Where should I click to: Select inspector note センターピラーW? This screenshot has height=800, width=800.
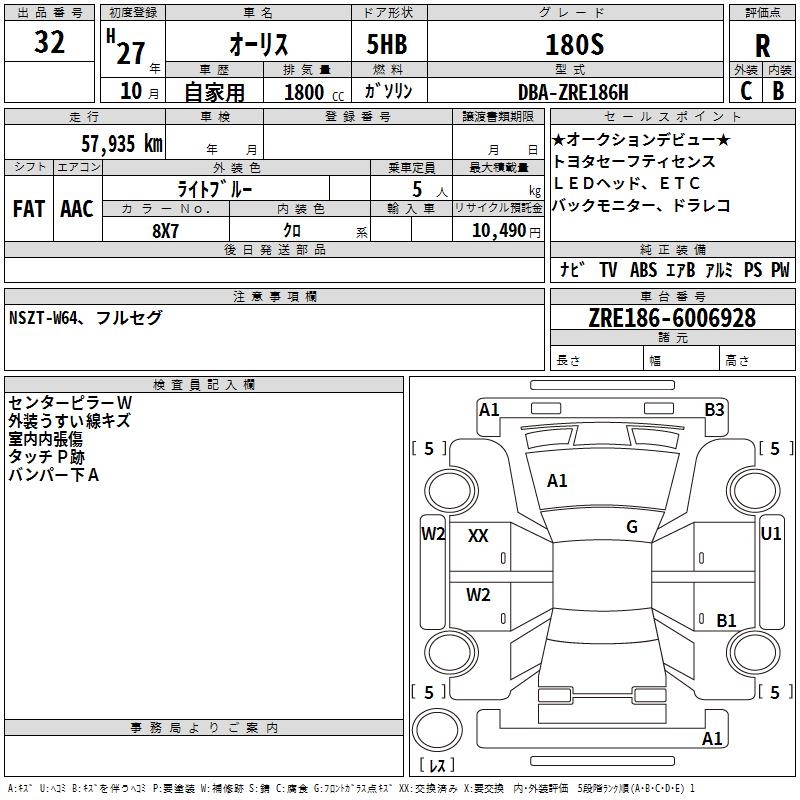click(70, 403)
